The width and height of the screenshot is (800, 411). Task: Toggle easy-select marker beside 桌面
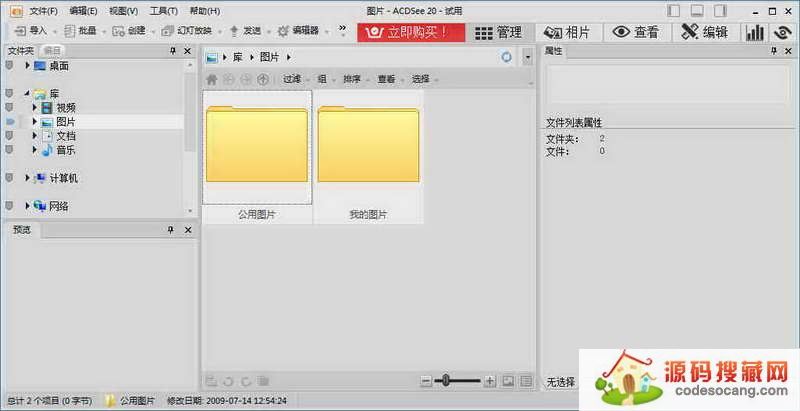(x=9, y=65)
